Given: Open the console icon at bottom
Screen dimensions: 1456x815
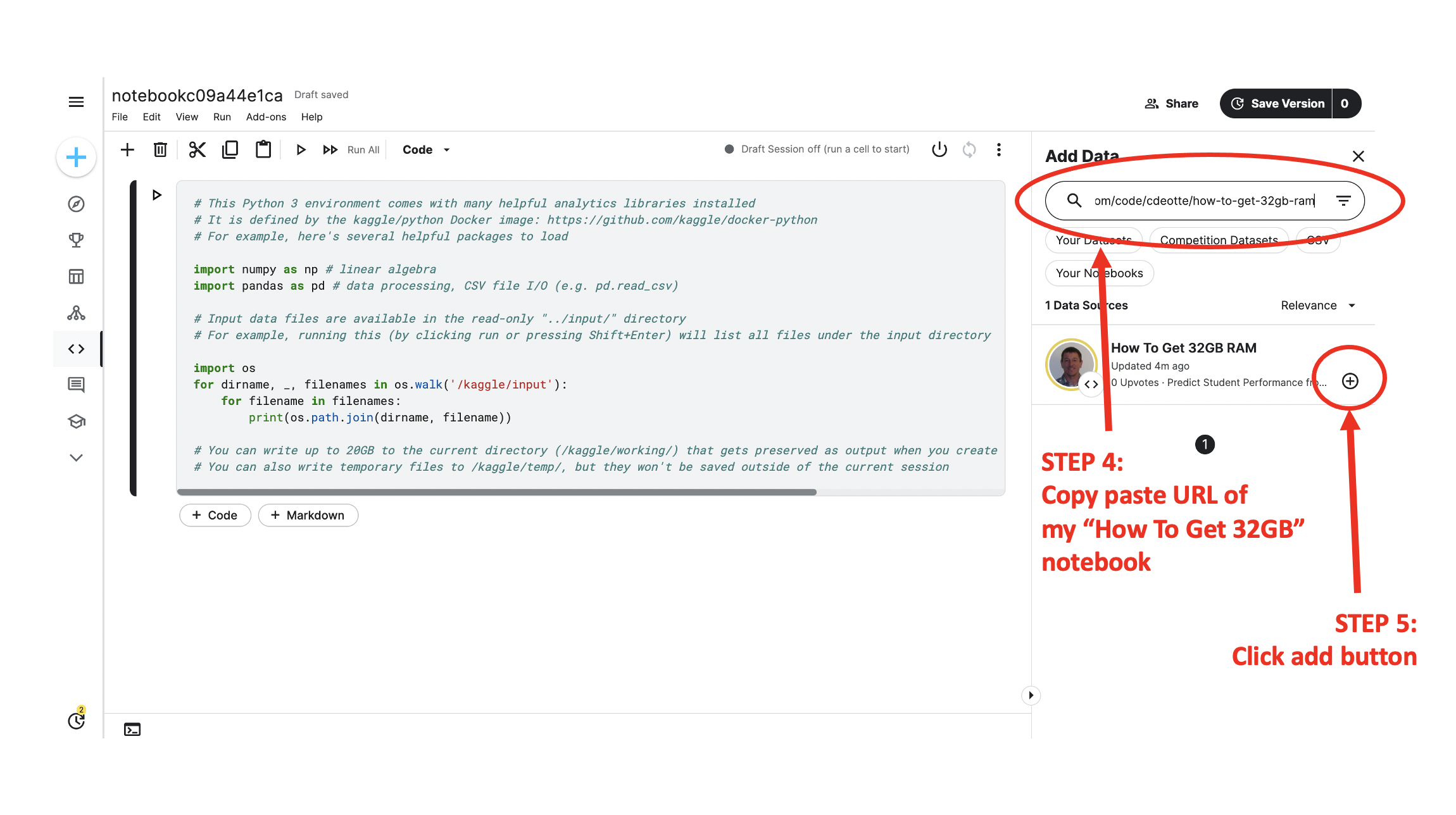Looking at the screenshot, I should 132,730.
